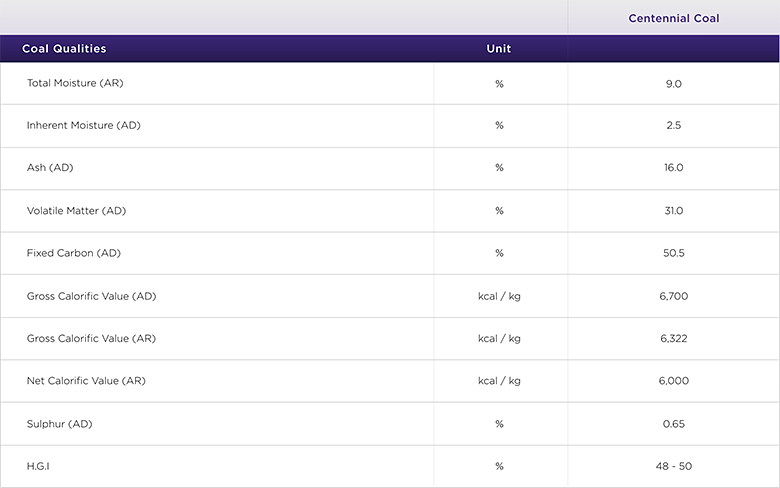The width and height of the screenshot is (780, 488).
Task: Click the % unit in Volatile Matter row
Action: point(499,211)
